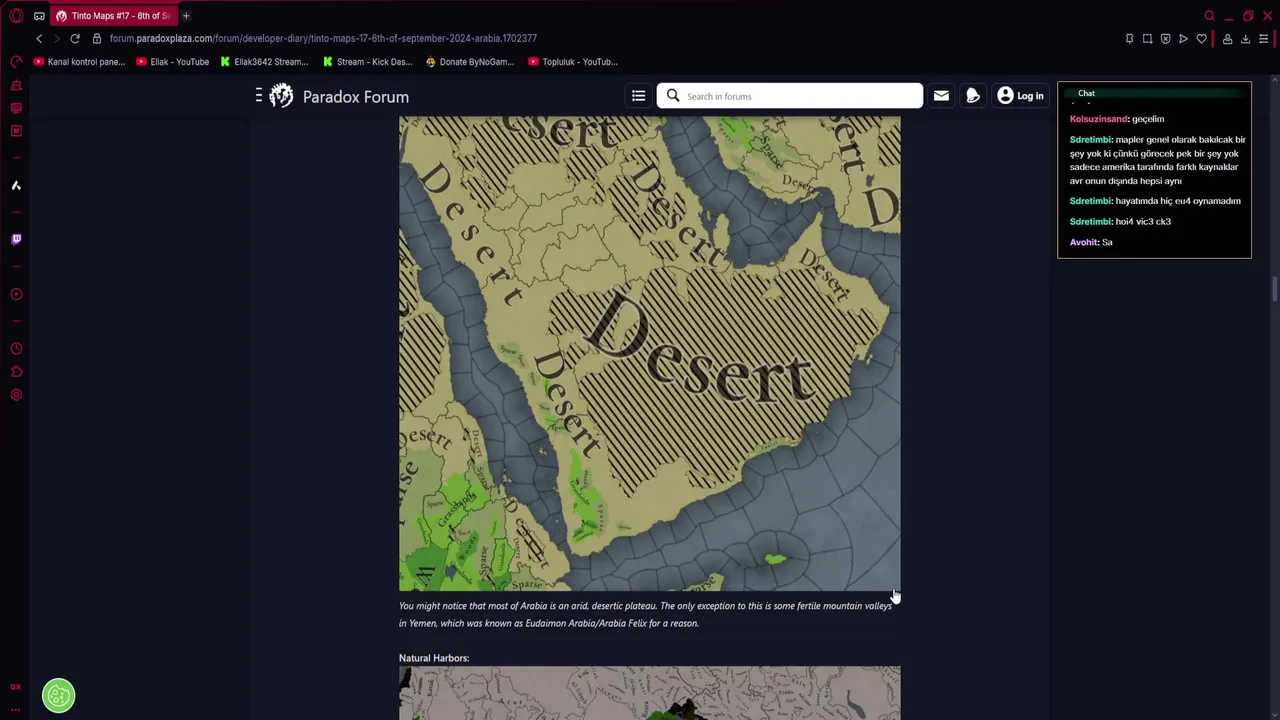Viewport: 1280px width, 720px height.
Task: Open the forum list menu icon
Action: coord(638,96)
